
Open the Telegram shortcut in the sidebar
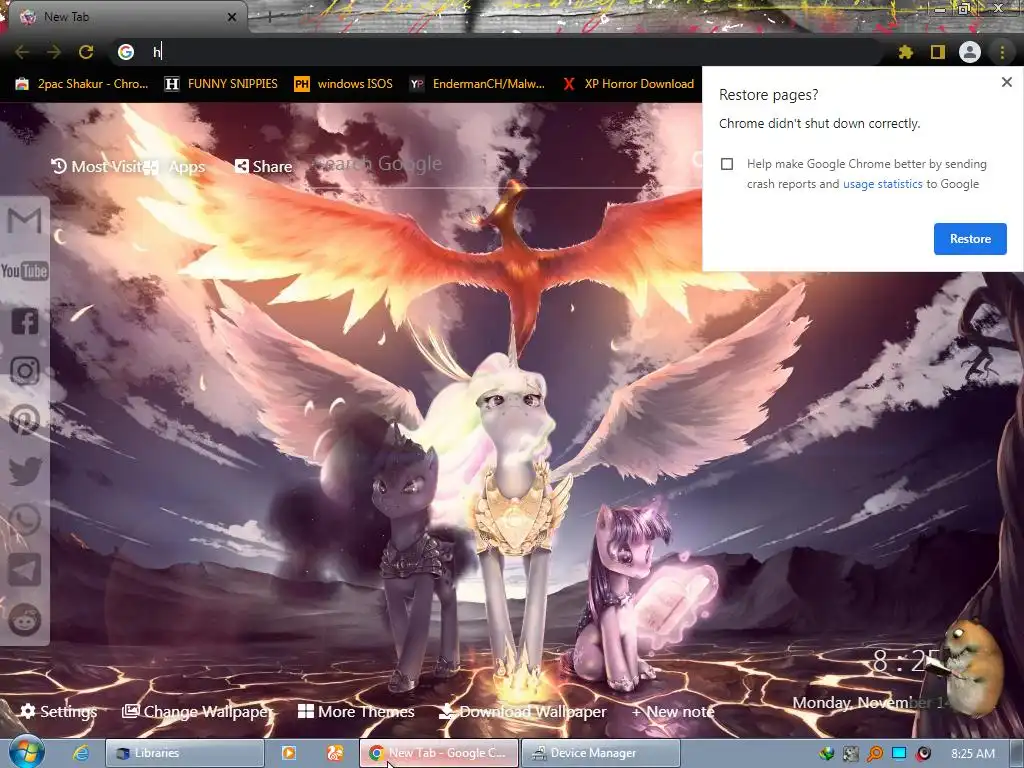click(24, 570)
